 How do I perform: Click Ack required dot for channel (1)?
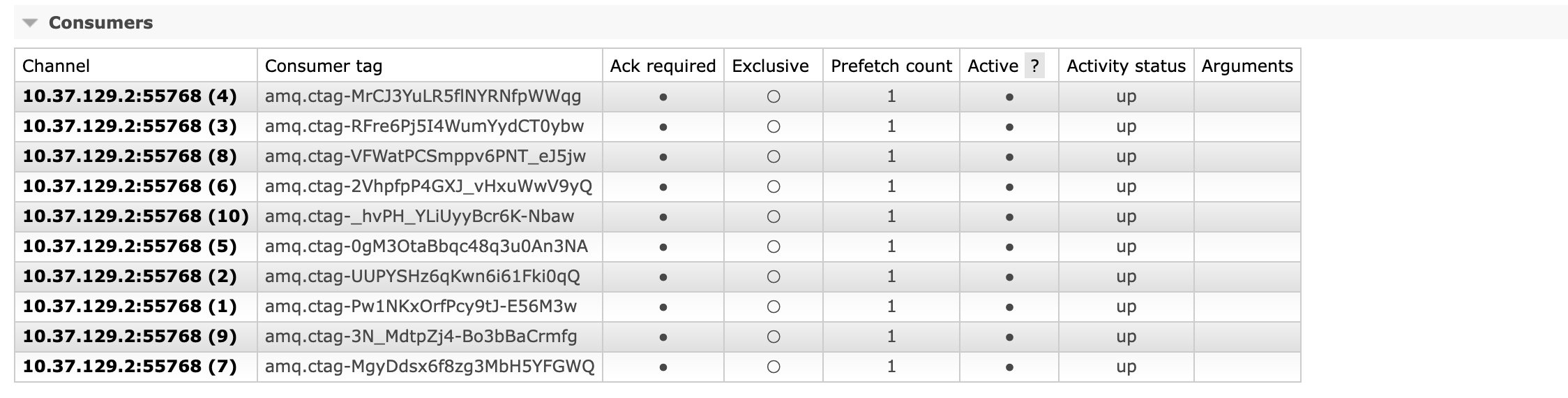[x=663, y=307]
